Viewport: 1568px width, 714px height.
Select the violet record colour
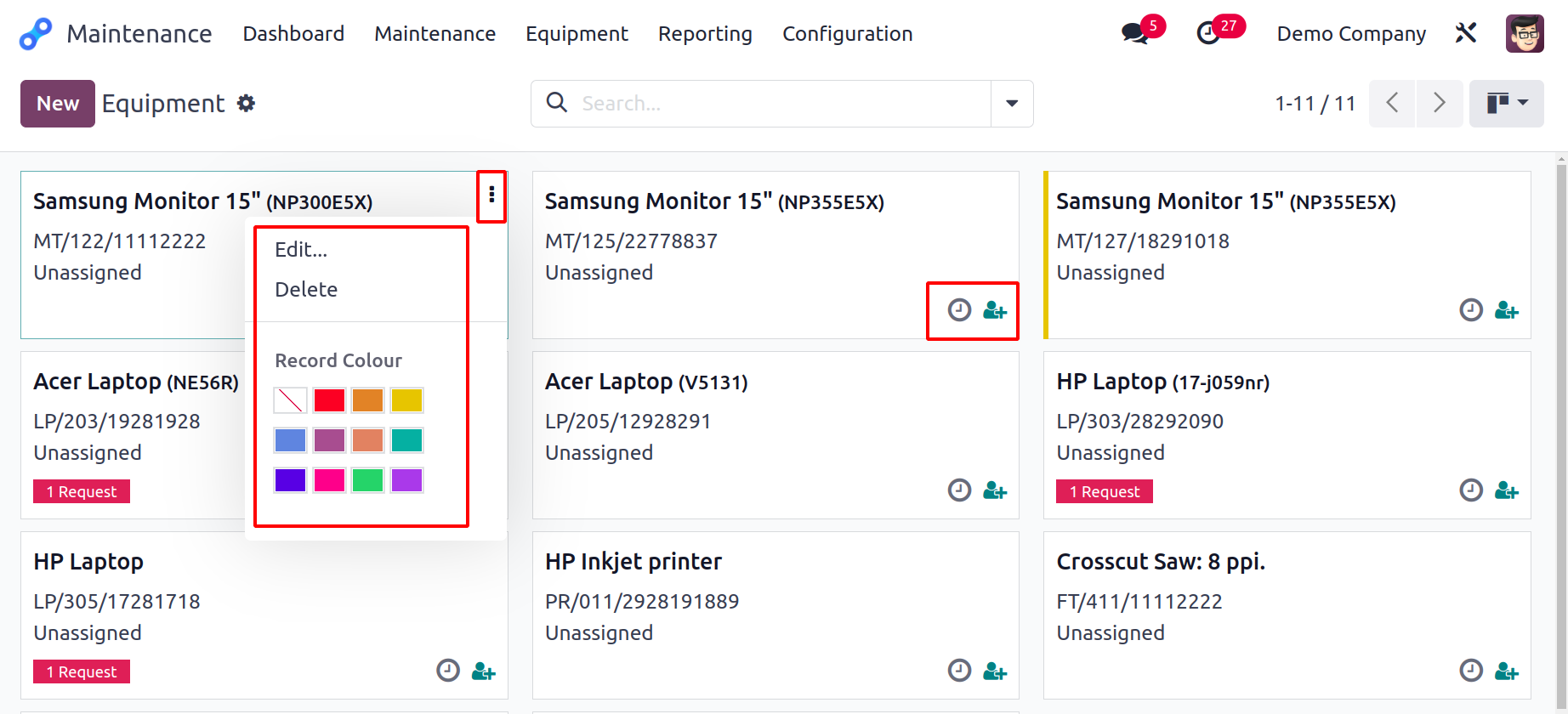[x=406, y=480]
